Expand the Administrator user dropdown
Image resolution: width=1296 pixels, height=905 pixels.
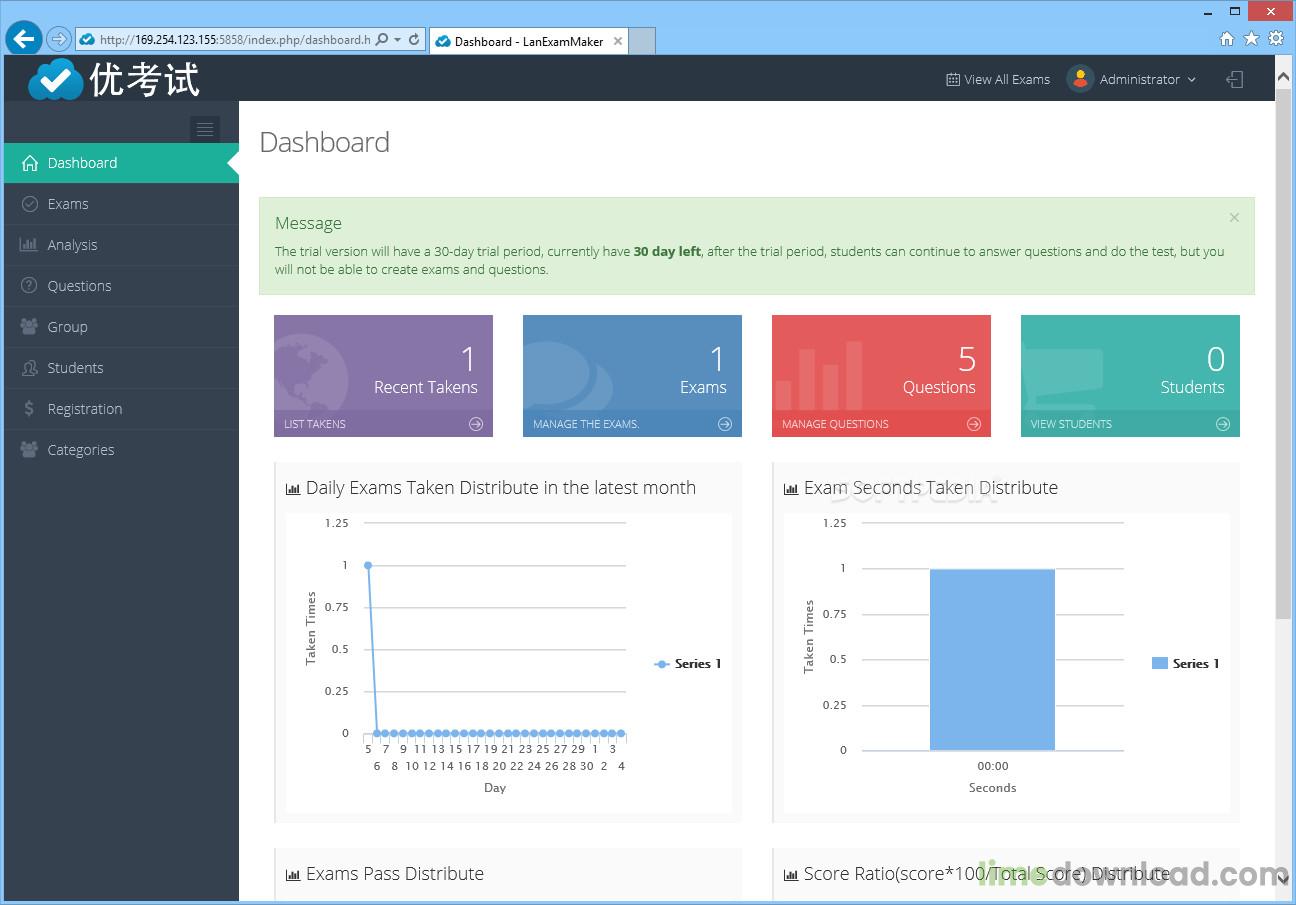click(1135, 80)
